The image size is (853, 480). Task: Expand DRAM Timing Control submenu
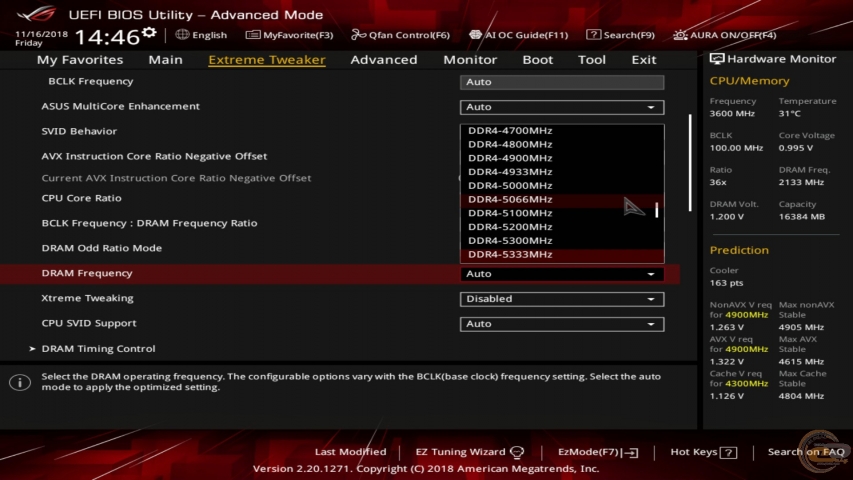coord(98,348)
